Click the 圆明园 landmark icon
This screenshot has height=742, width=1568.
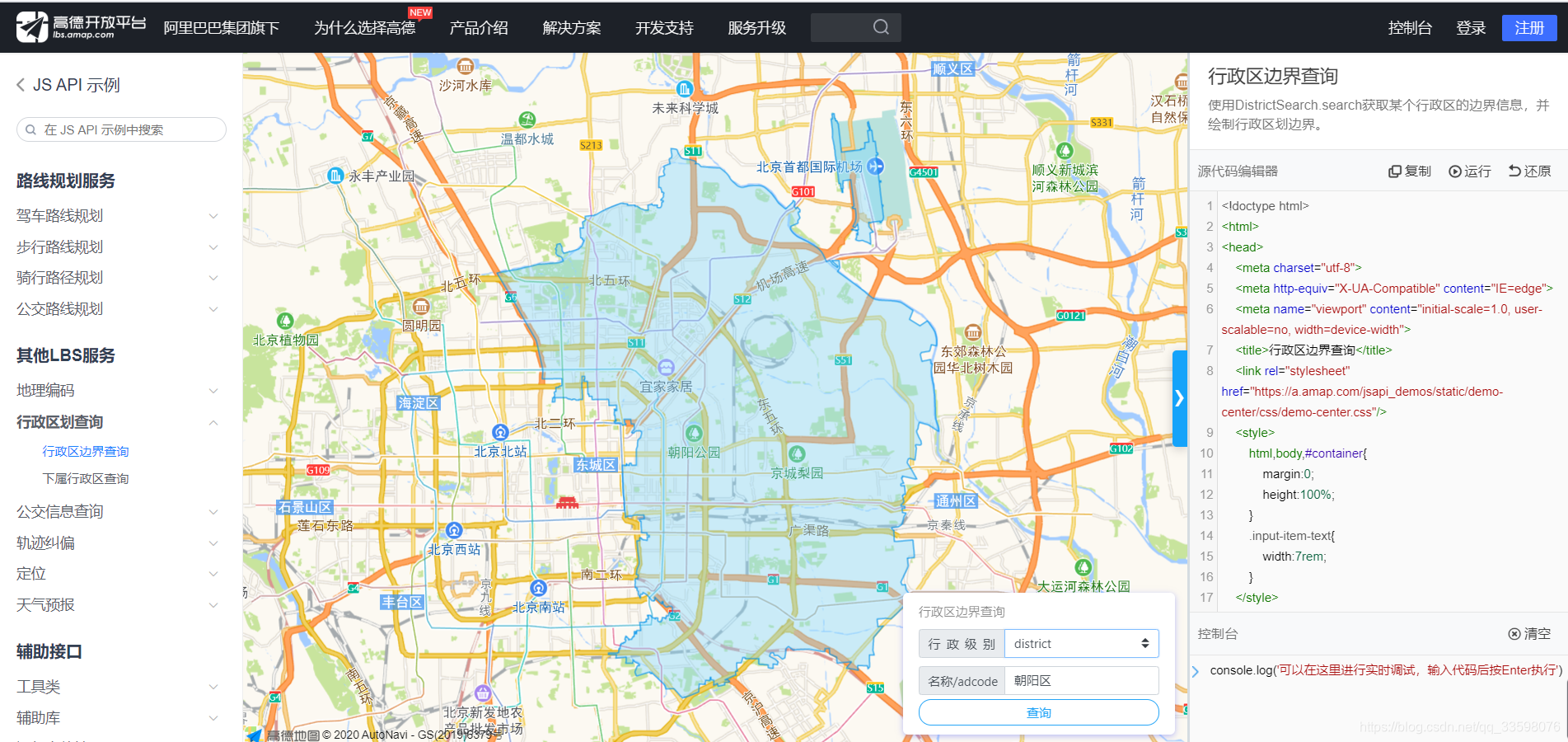421,307
